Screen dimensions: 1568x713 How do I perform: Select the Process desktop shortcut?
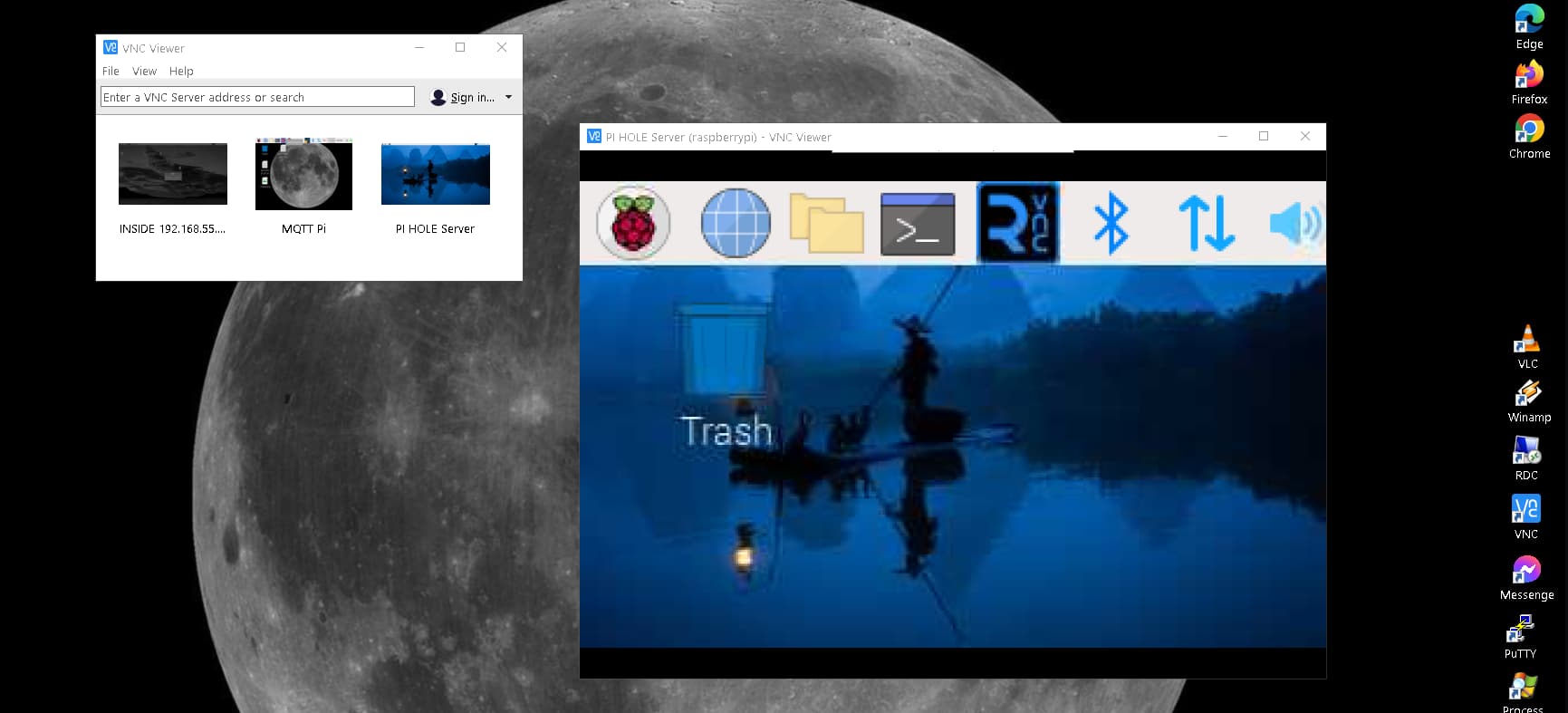click(1523, 693)
